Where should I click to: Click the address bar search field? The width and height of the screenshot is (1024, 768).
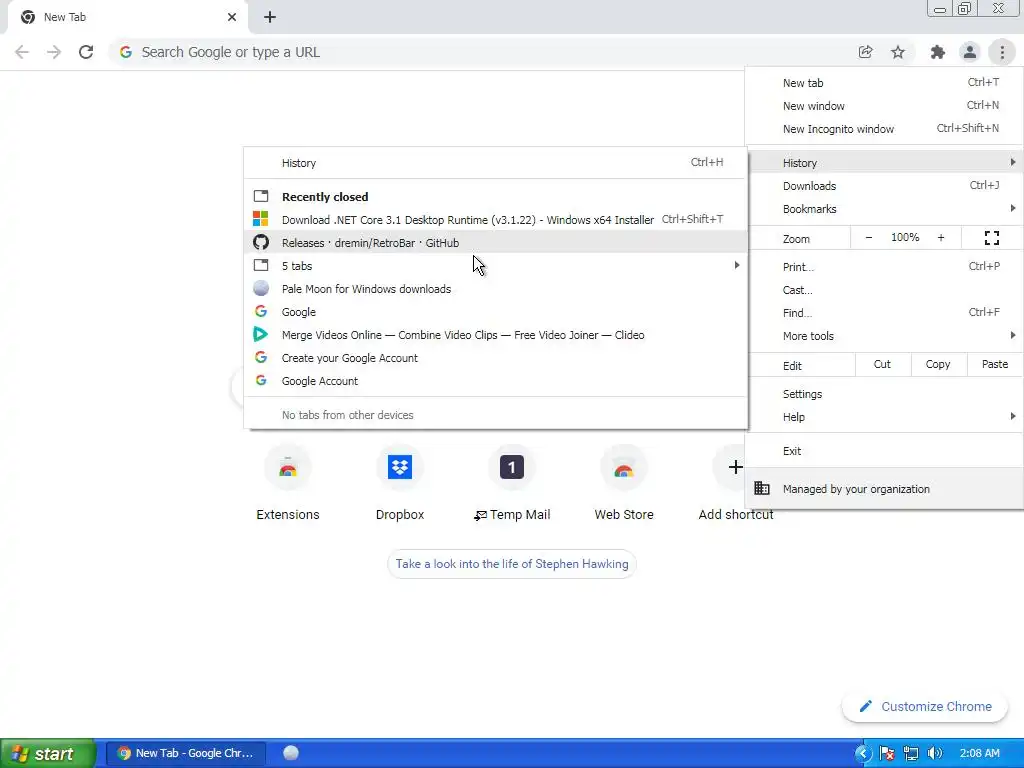[483, 52]
